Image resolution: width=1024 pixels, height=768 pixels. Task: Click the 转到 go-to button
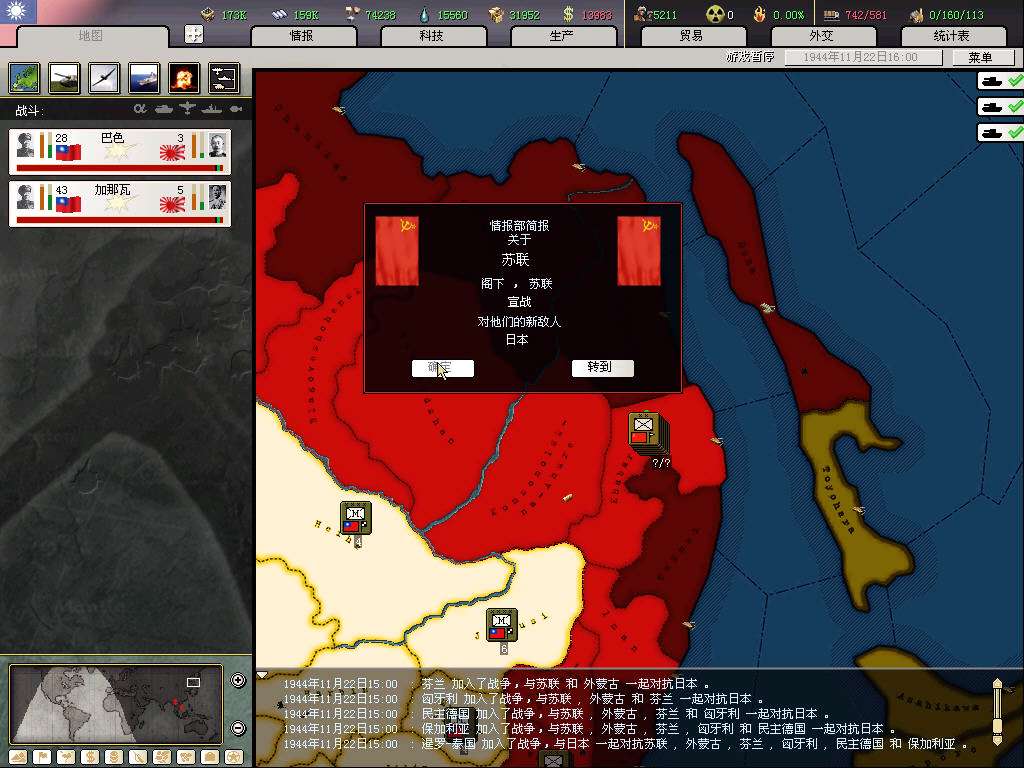point(602,368)
